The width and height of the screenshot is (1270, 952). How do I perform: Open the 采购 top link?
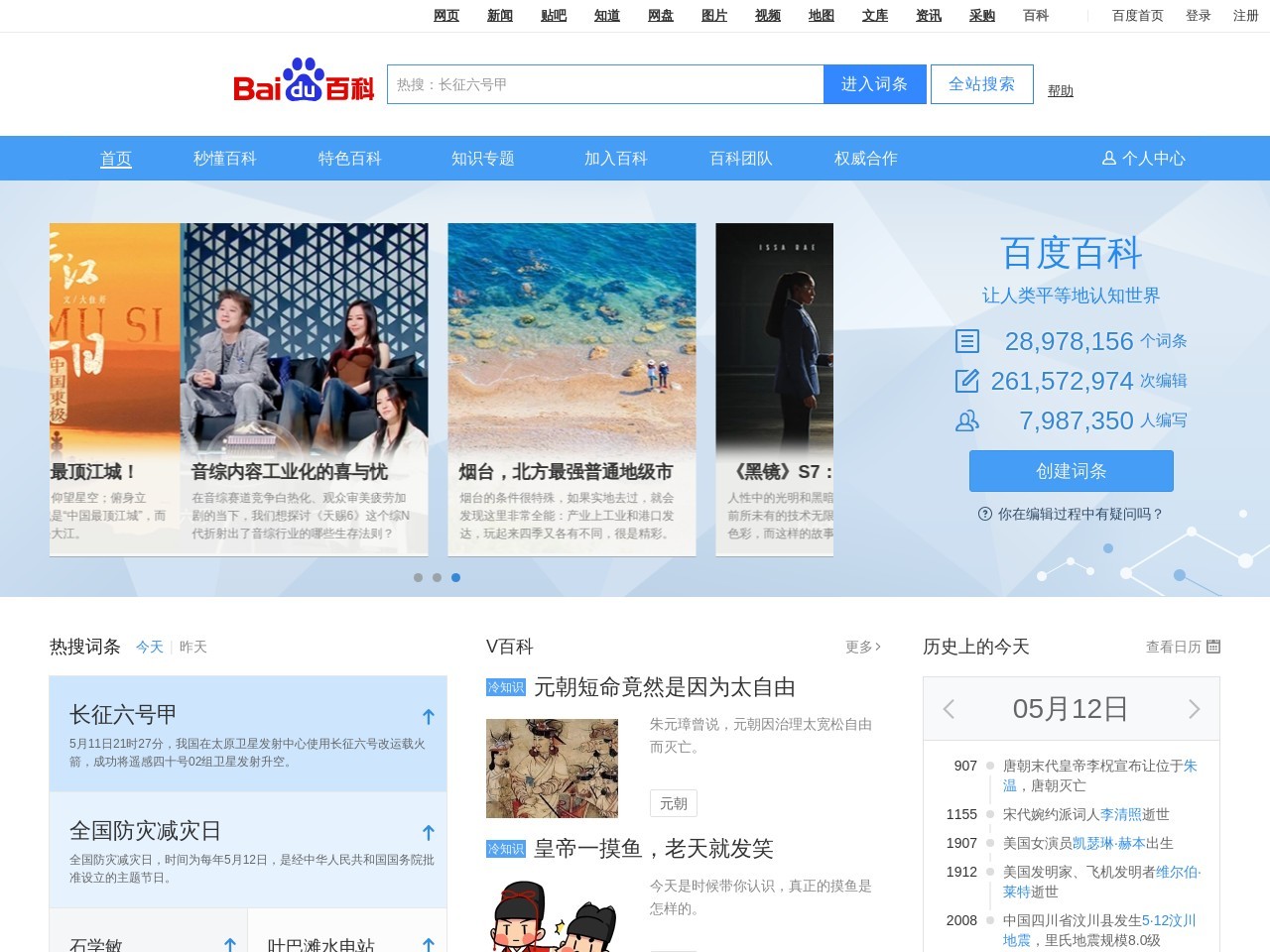(982, 16)
